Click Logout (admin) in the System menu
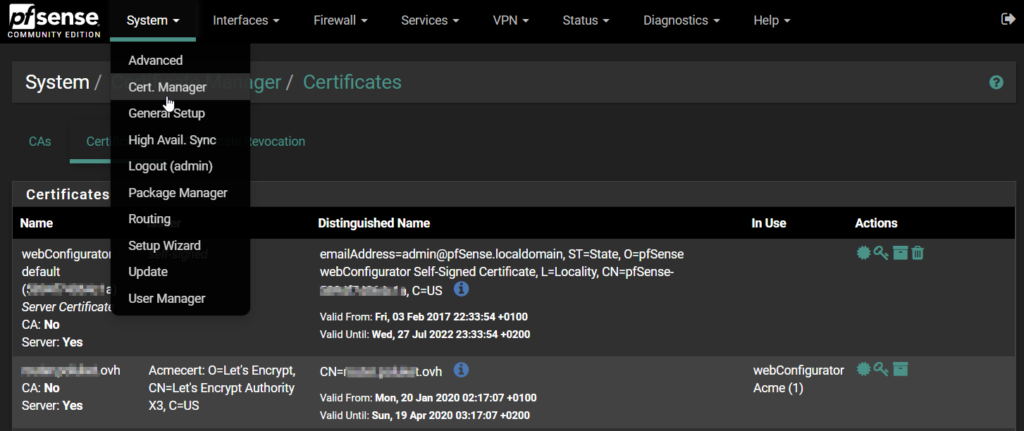The image size is (1024, 431). pos(180,167)
